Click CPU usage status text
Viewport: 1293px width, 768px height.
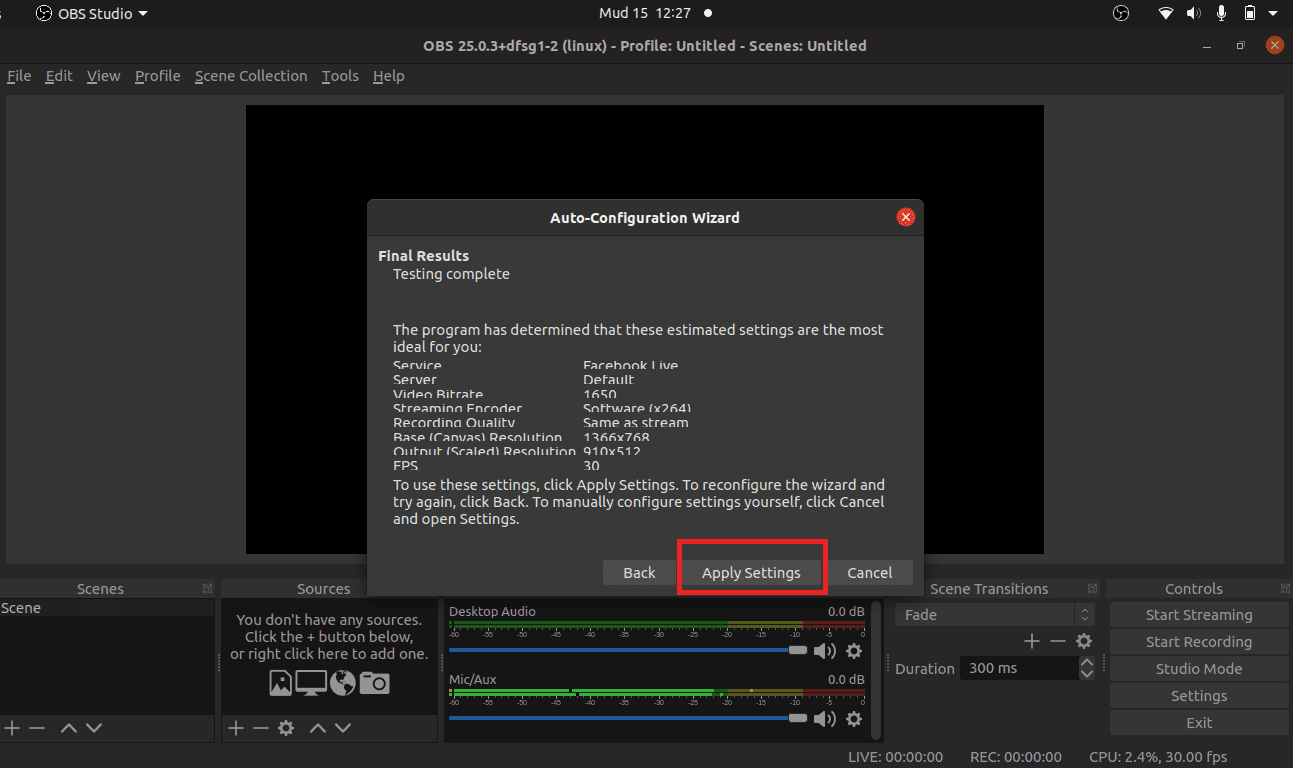point(1157,757)
